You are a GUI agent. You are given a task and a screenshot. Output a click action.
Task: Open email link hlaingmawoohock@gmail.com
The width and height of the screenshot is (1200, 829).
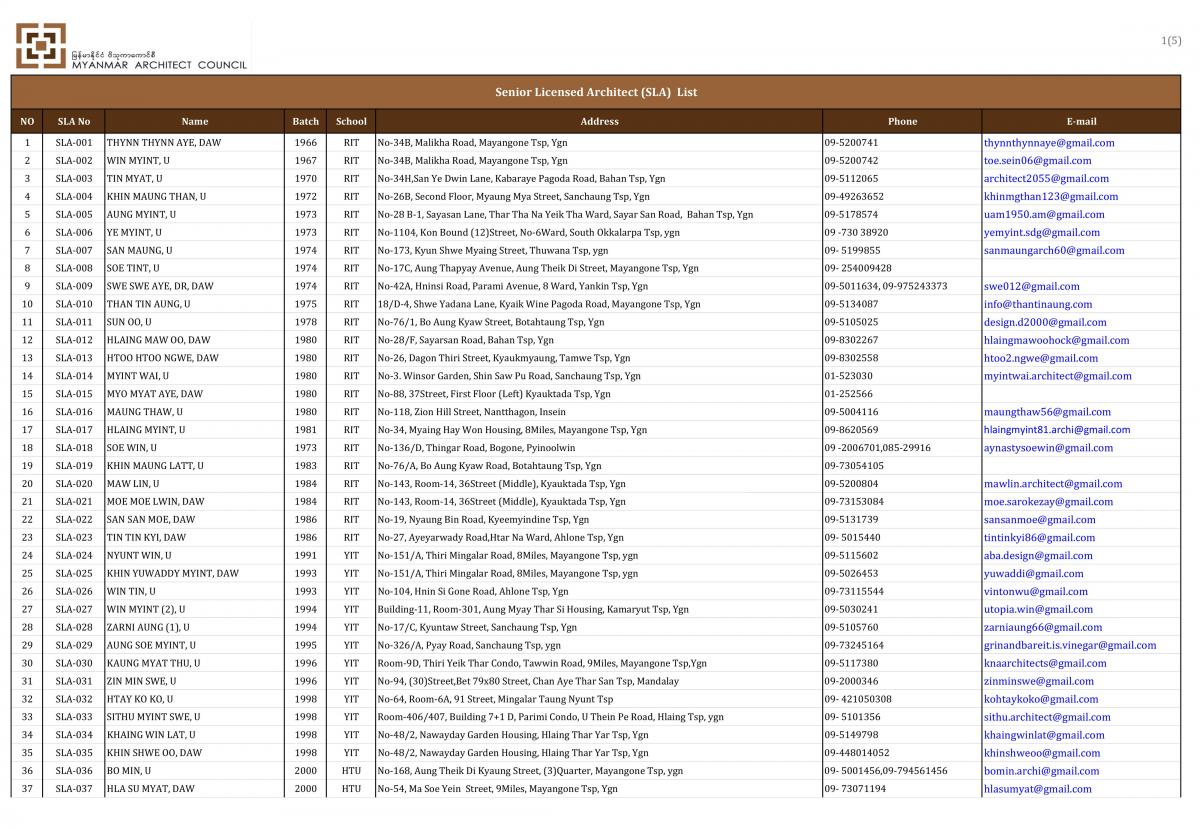tap(1056, 341)
